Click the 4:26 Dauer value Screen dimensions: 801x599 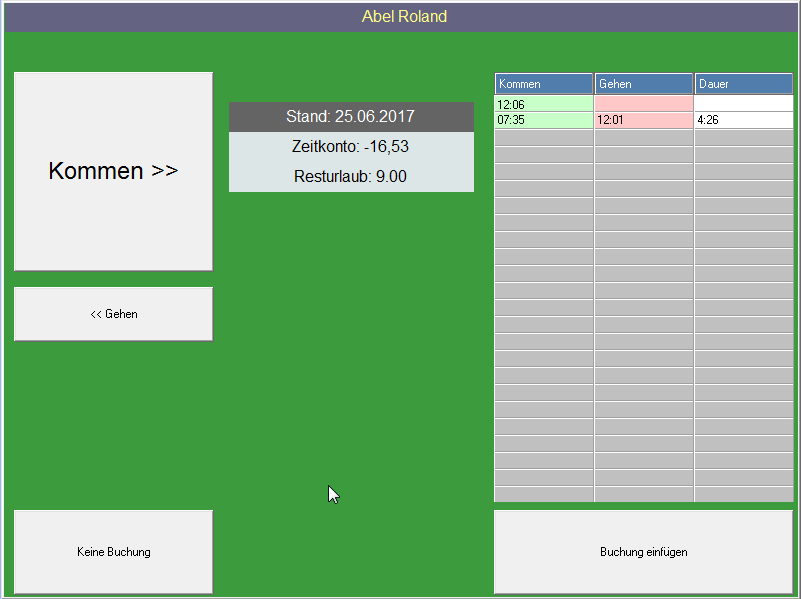(743, 118)
